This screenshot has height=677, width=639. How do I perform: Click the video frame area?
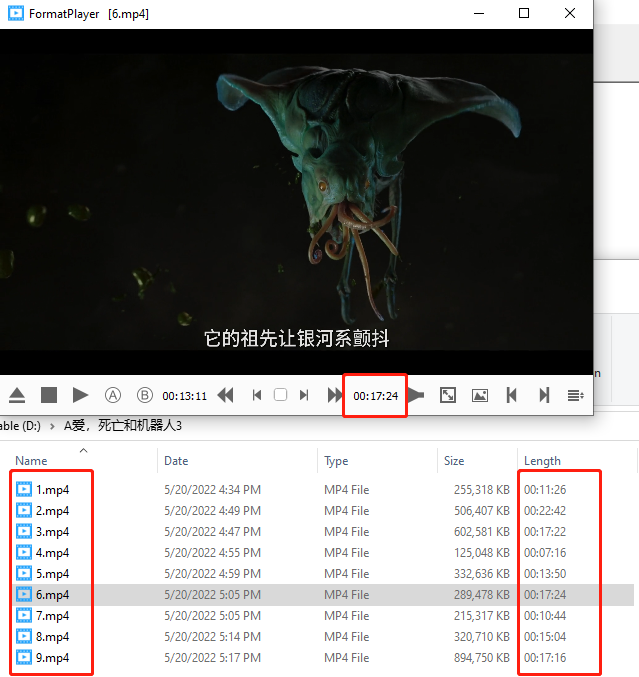pos(296,202)
